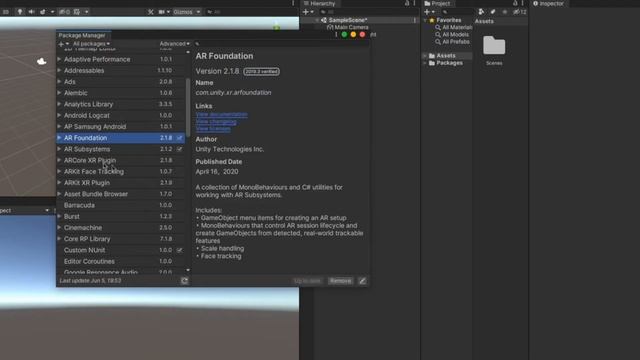Viewport: 640px width, 360px height.
Task: Click the Project search by label icon
Action: [x=493, y=12]
